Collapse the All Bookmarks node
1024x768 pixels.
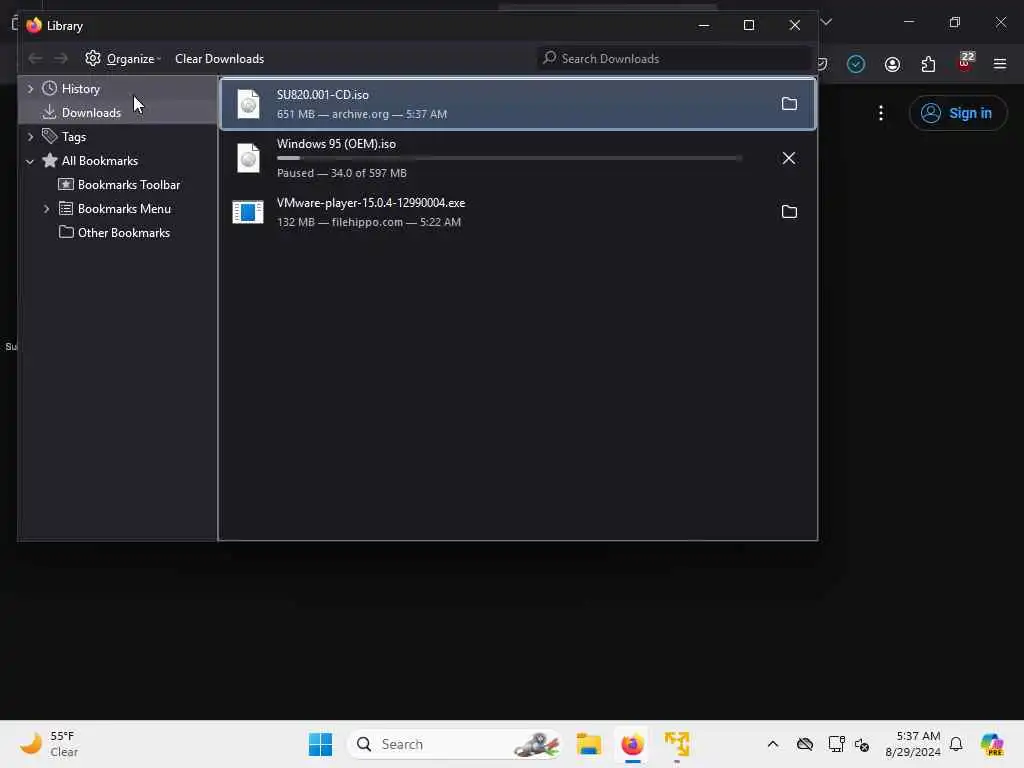pos(30,161)
